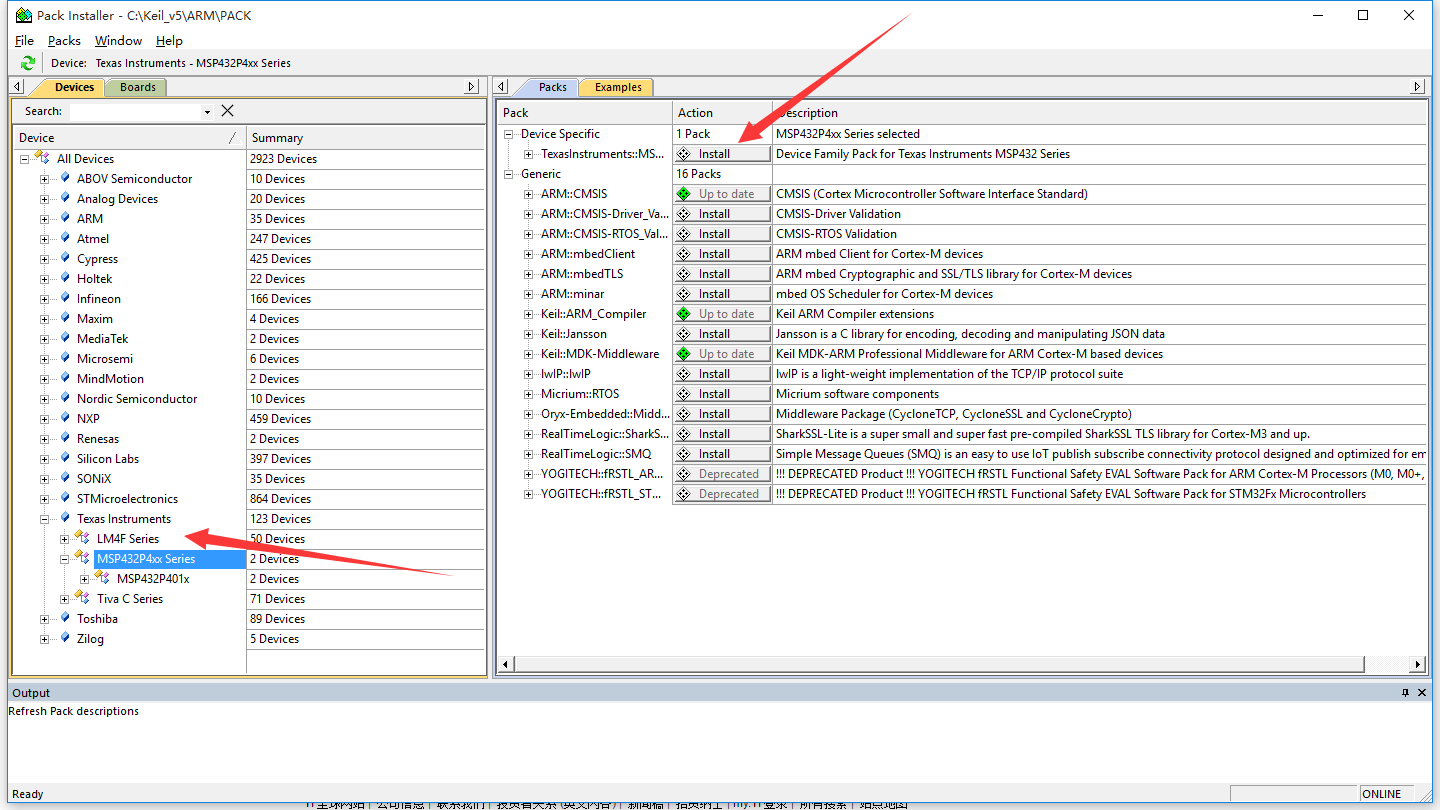This screenshot has height=810, width=1440.
Task: Select the Packs tab
Action: (x=552, y=87)
